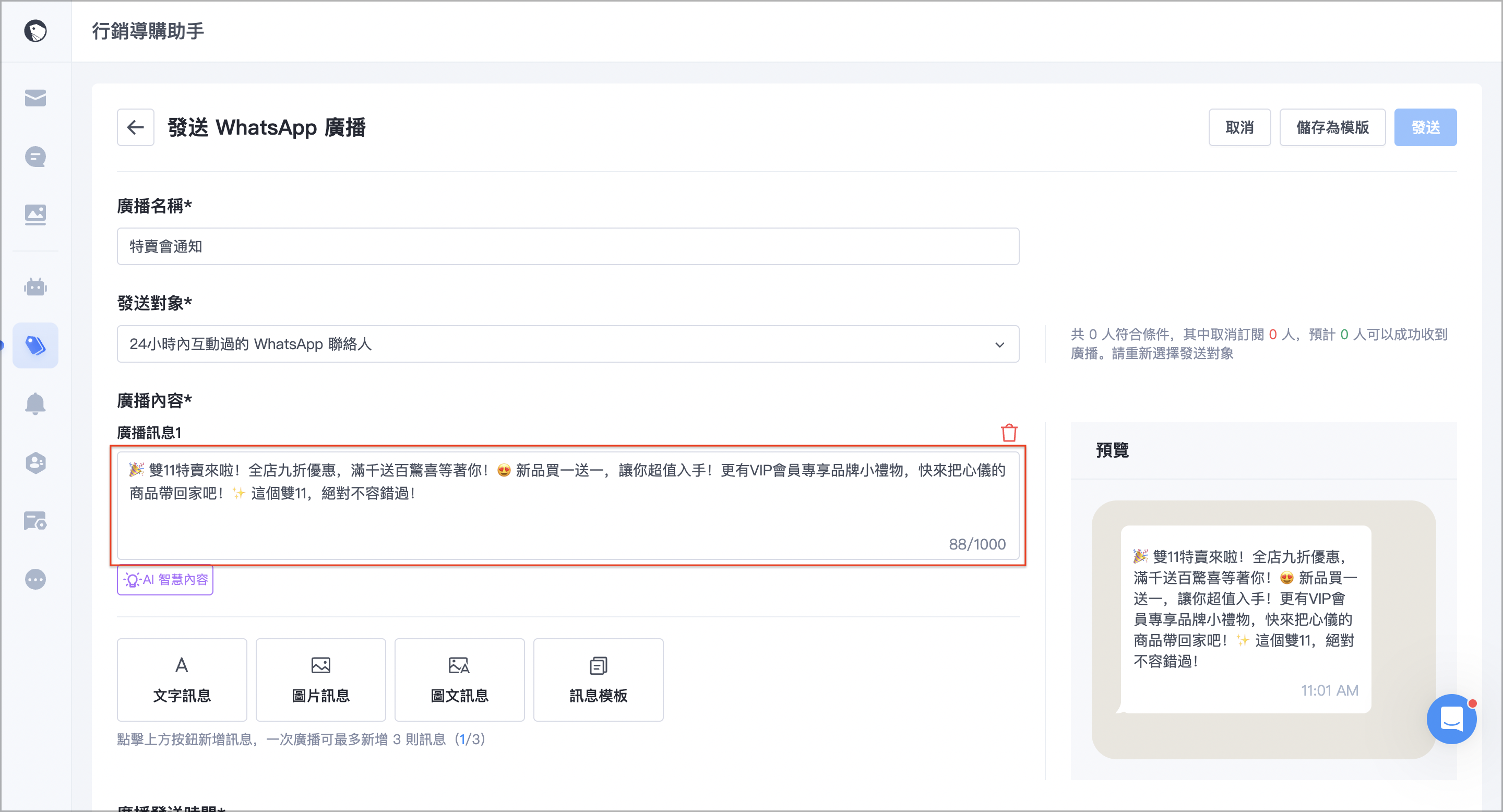Add a 圖文訊息 image-text message
The width and height of the screenshot is (1503, 812).
460,679
